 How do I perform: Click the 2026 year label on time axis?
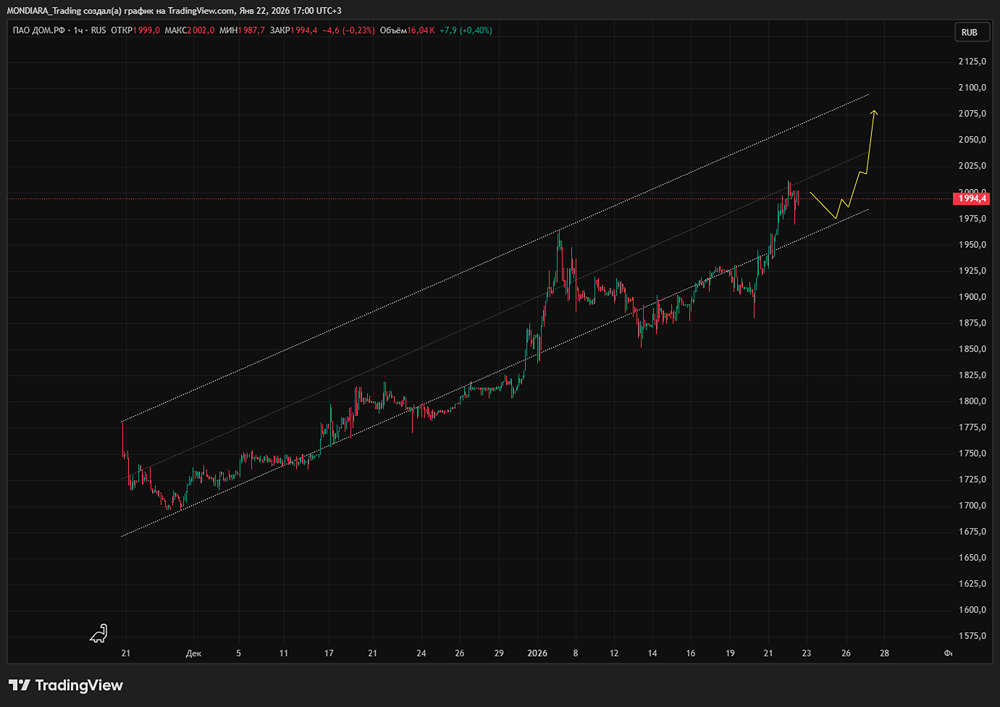537,653
